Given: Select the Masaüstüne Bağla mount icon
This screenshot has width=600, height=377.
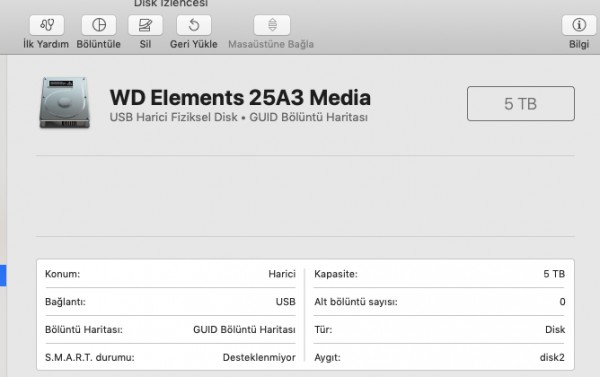Looking at the screenshot, I should [x=272, y=25].
